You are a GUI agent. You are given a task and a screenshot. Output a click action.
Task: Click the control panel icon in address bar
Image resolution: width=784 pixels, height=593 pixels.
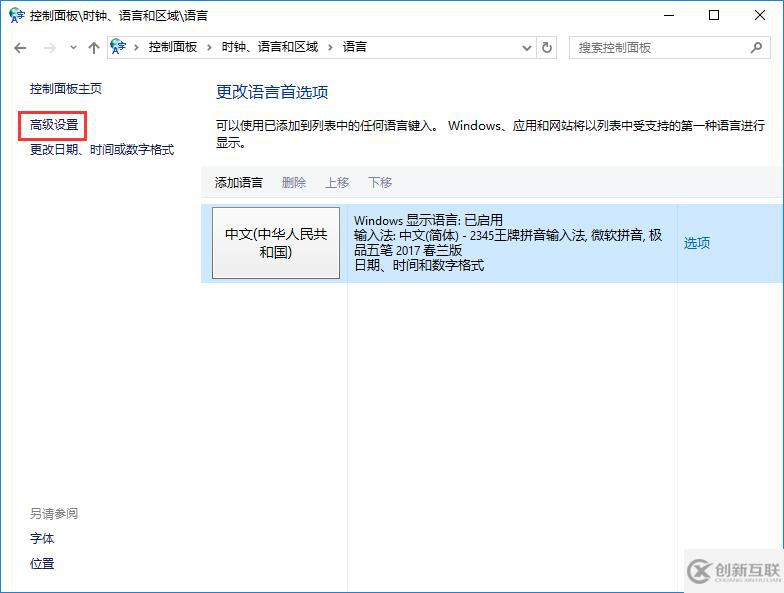point(120,47)
